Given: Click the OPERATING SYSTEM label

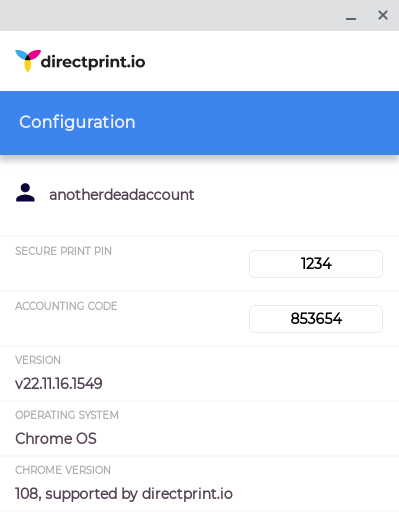Looking at the screenshot, I should point(67,415).
